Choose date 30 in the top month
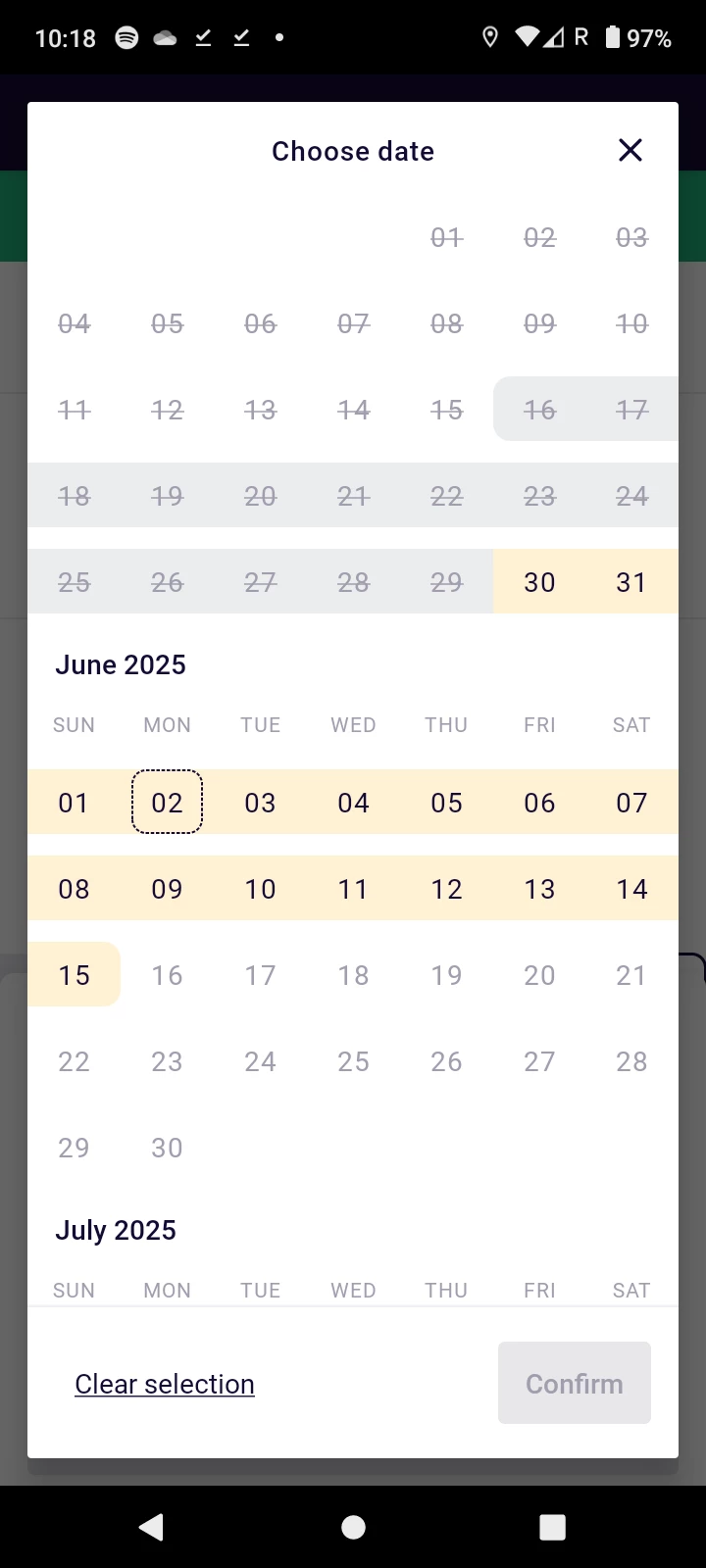This screenshot has height=1568, width=706. tap(539, 582)
